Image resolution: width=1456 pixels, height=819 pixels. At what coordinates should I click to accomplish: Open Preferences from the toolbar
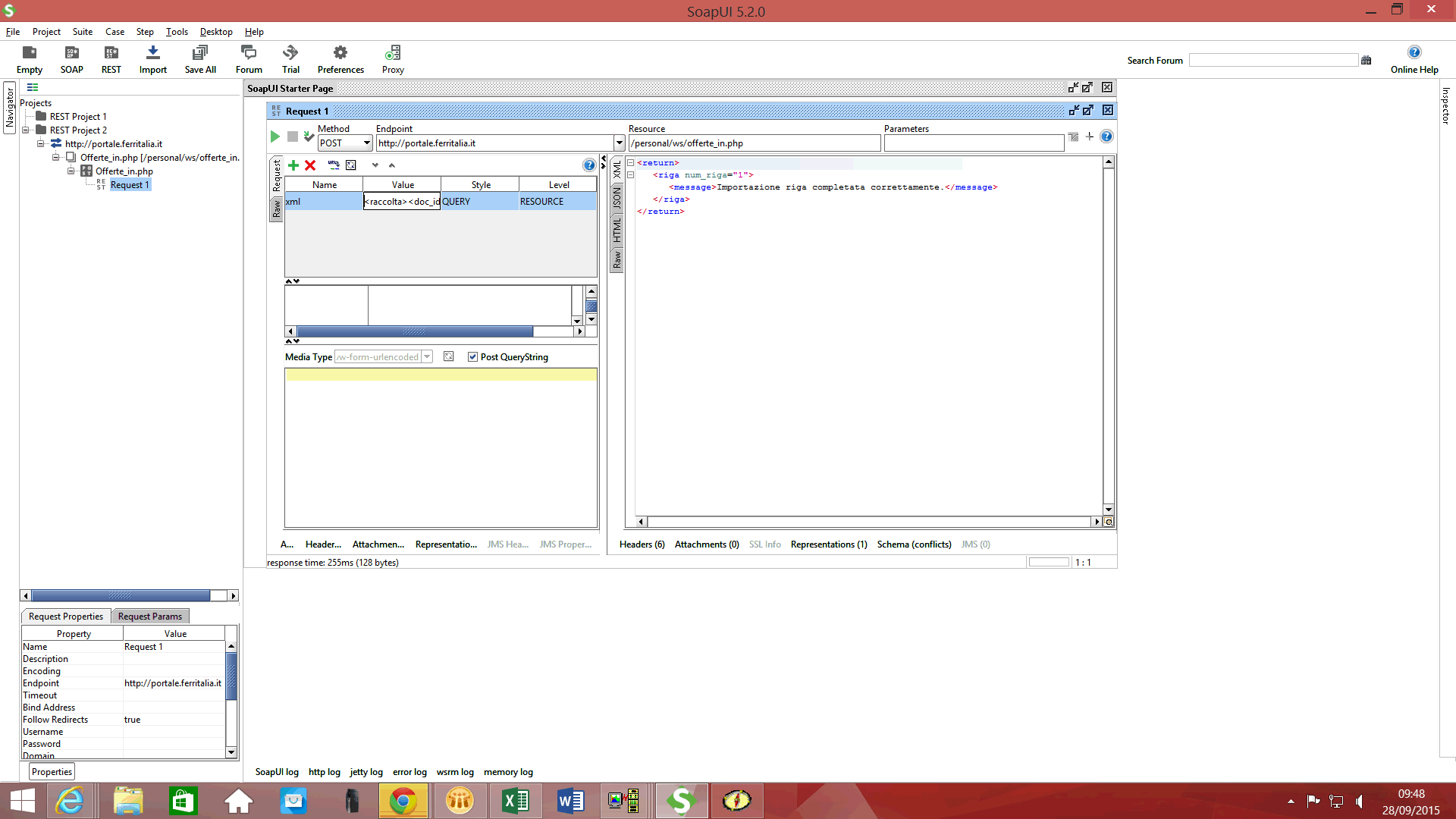pyautogui.click(x=340, y=59)
